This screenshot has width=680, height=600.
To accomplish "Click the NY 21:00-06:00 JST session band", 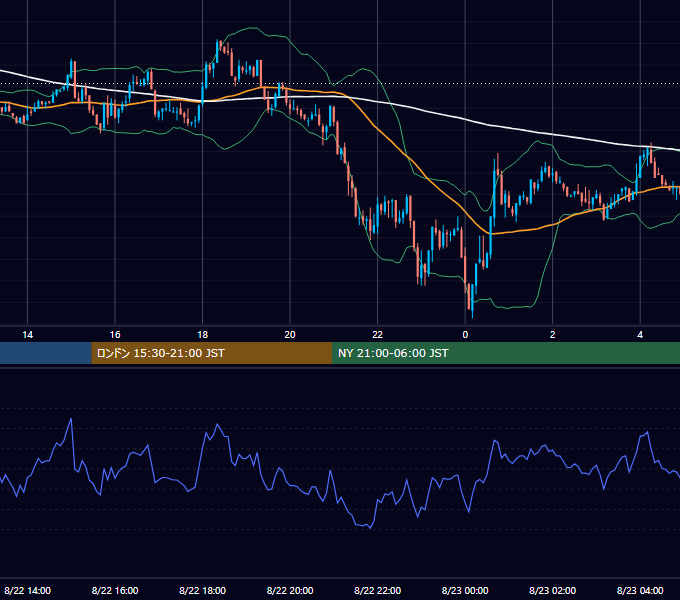I will click(x=506, y=353).
